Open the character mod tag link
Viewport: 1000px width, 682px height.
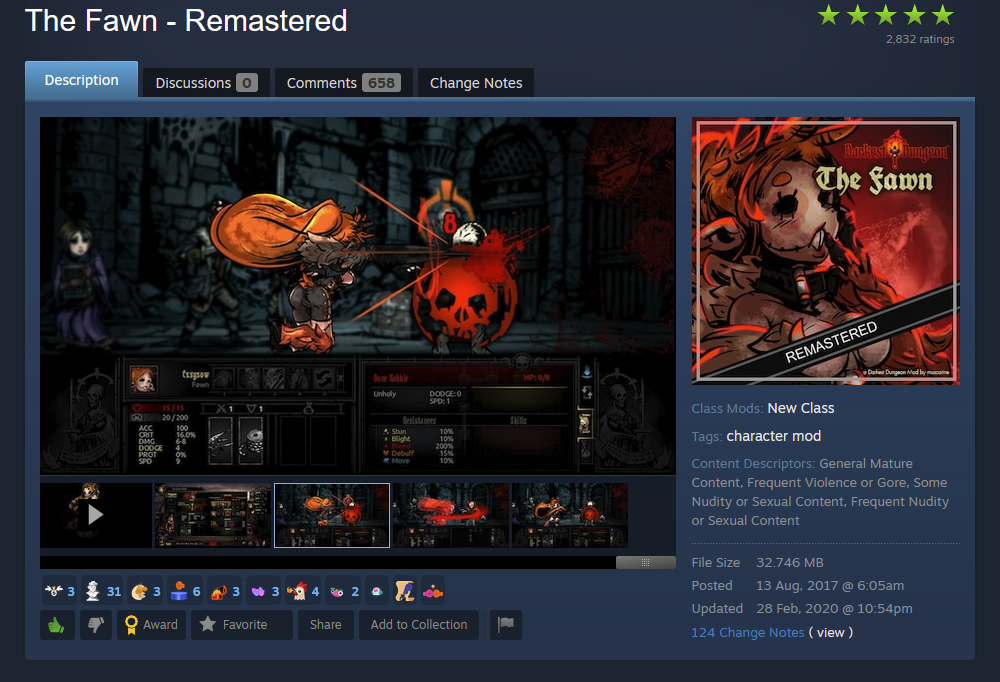tap(774, 436)
